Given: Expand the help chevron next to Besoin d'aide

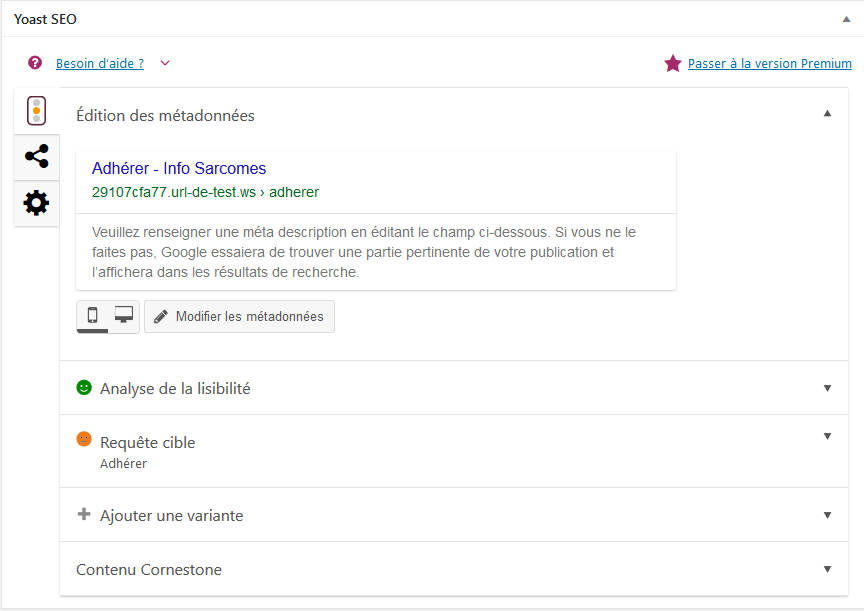Looking at the screenshot, I should pyautogui.click(x=165, y=63).
